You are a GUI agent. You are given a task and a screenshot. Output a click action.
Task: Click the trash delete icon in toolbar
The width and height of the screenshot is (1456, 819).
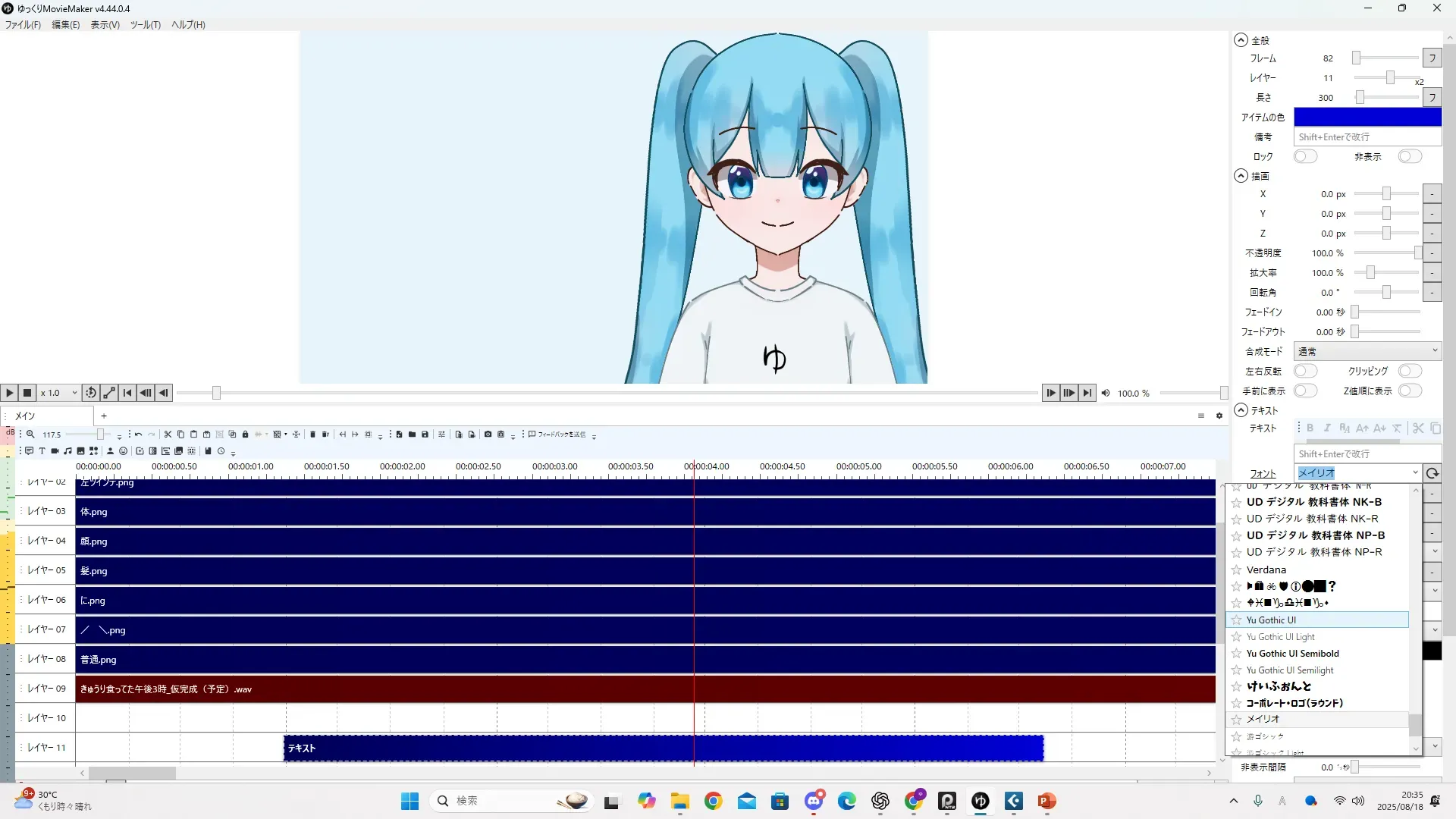[x=312, y=435]
